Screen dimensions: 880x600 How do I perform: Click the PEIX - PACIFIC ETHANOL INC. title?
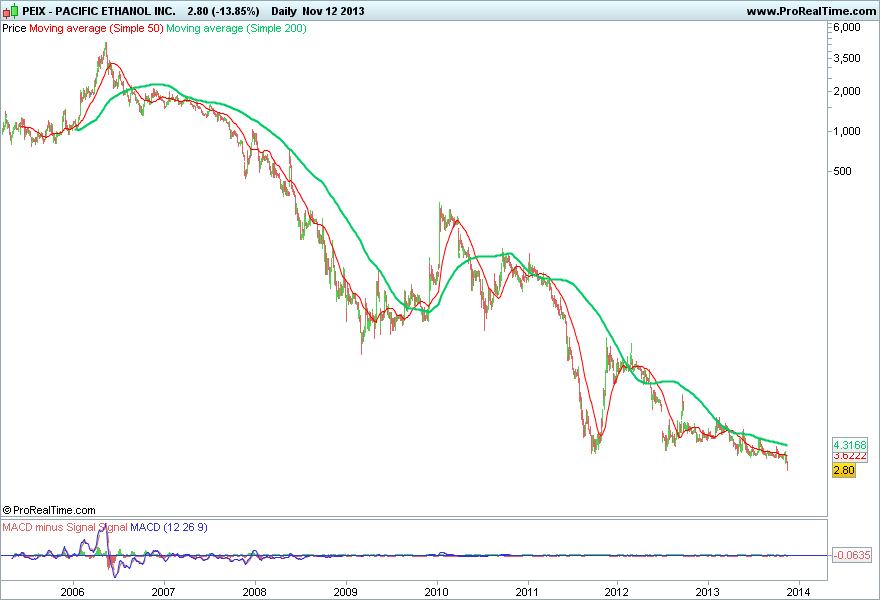point(99,11)
